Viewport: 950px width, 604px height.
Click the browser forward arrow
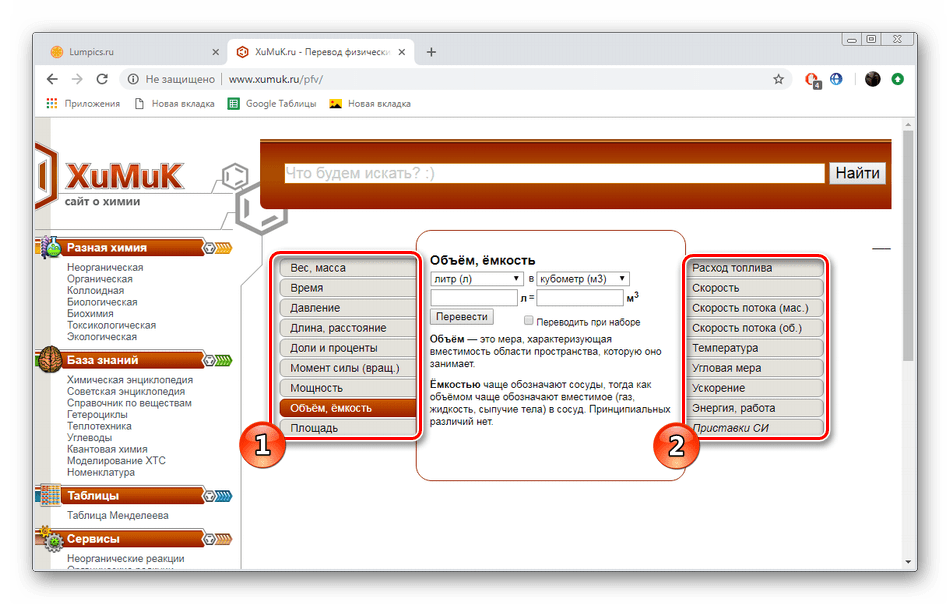click(x=77, y=79)
